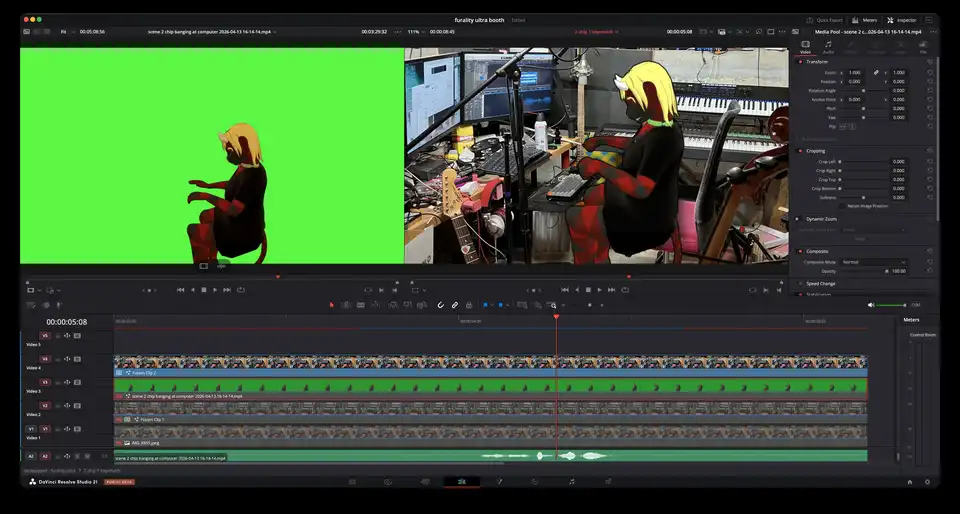Click the blue Marker icon
This screenshot has width=960, height=514.
(x=500, y=305)
